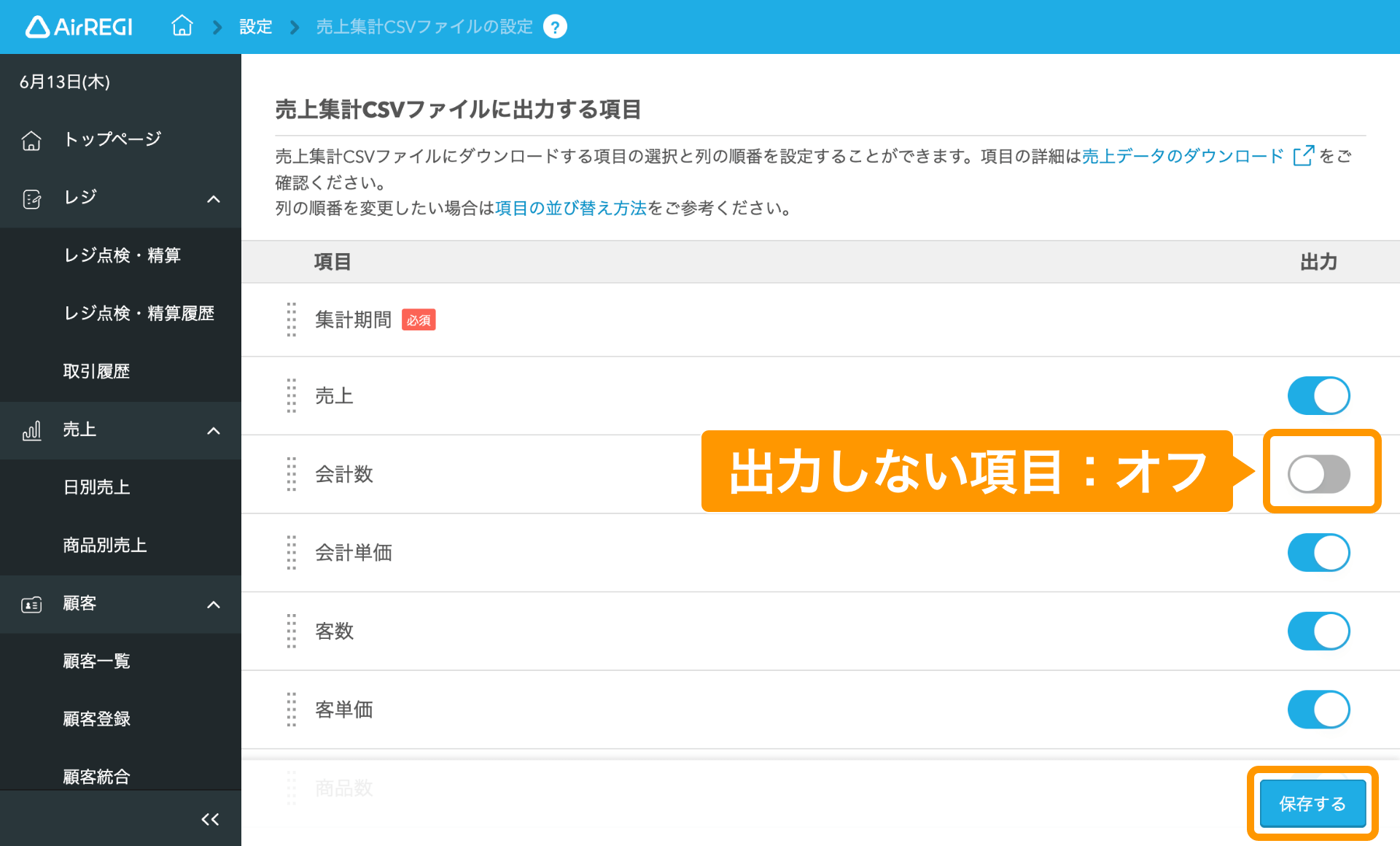Click the 会計単価 item label
The width and height of the screenshot is (1400, 846).
click(353, 553)
